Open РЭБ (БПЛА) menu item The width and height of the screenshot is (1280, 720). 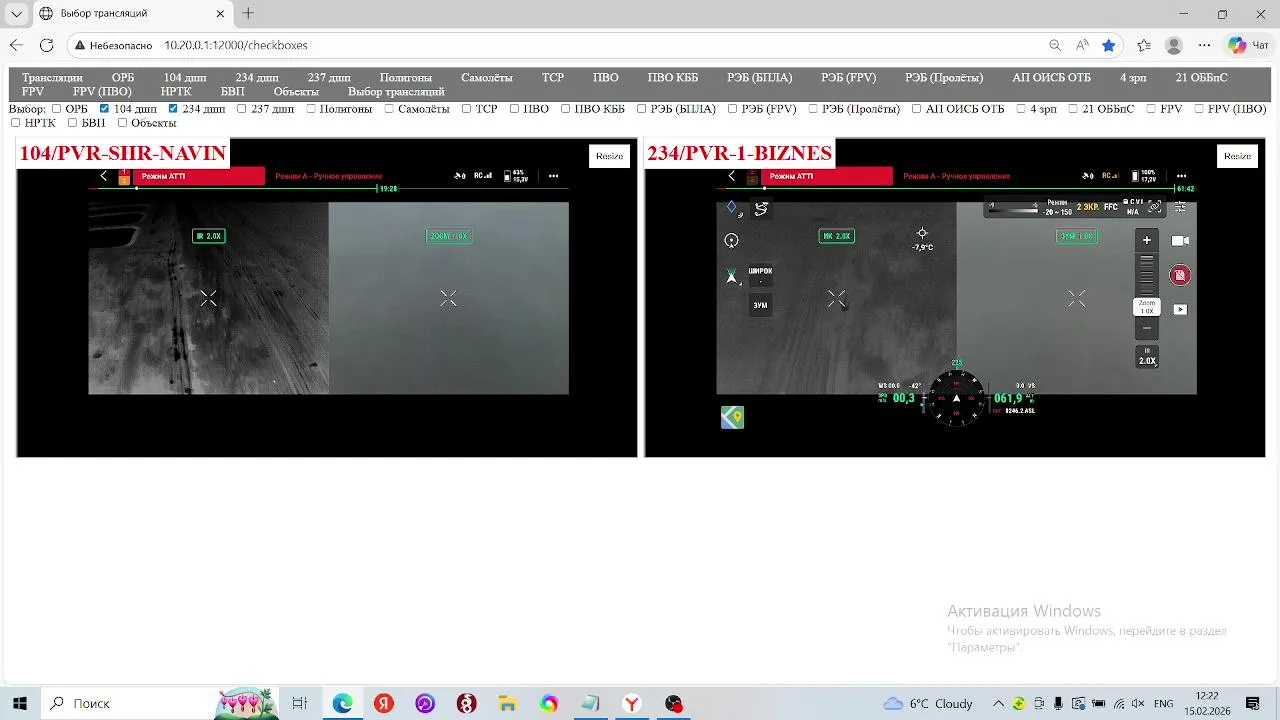[759, 77]
